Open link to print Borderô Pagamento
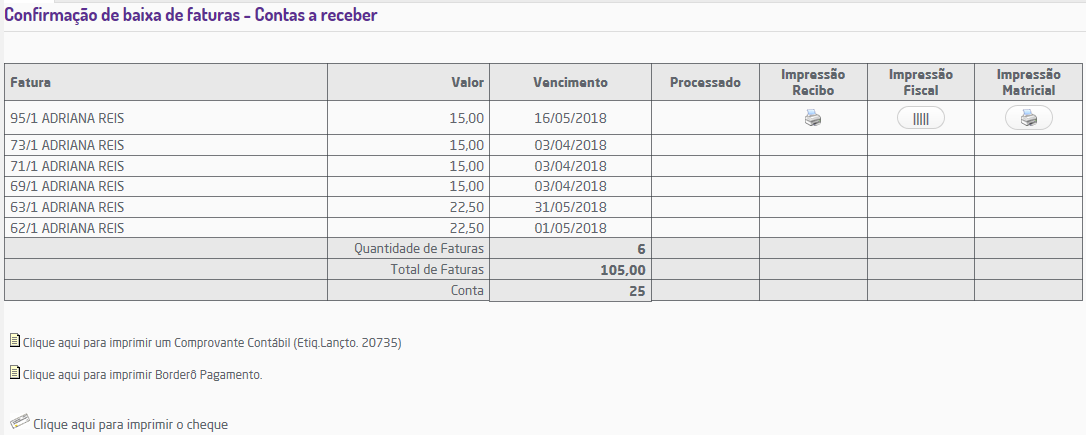The image size is (1086, 435). (143, 375)
